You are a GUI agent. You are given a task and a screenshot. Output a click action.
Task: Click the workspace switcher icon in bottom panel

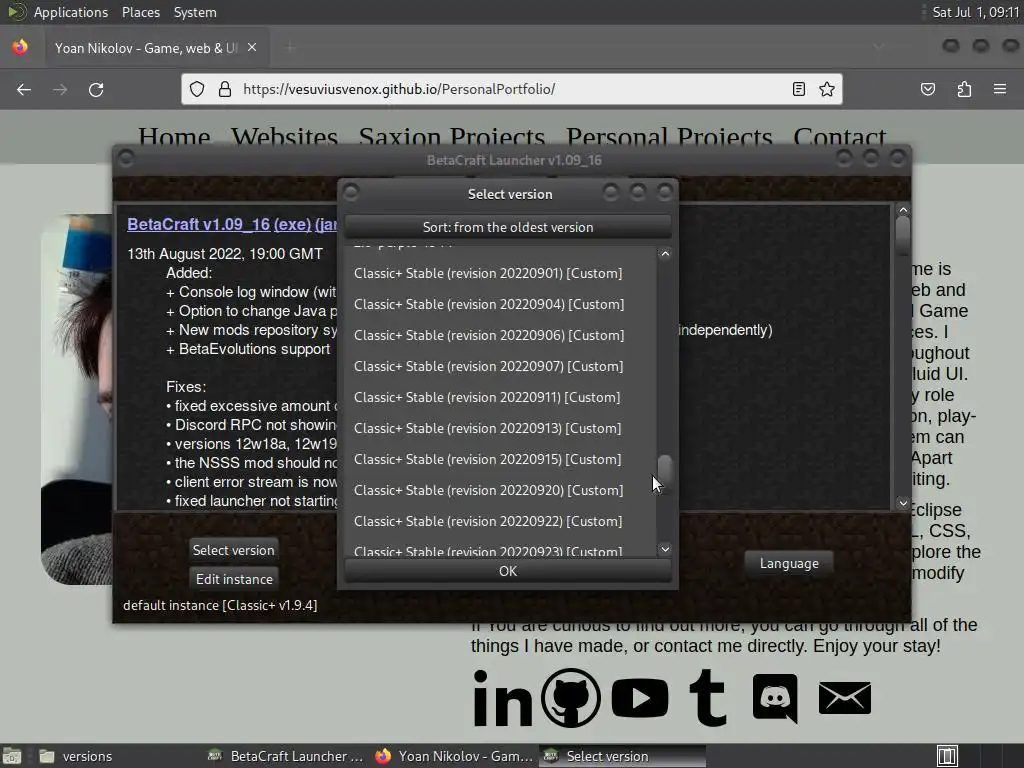[x=947, y=756]
